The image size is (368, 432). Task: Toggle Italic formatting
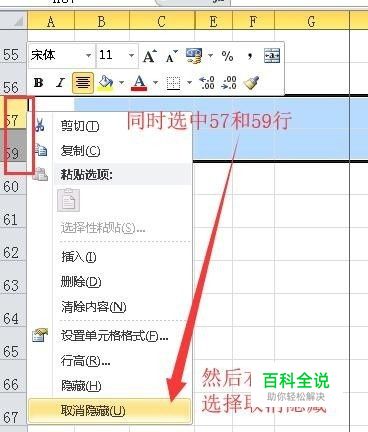point(60,82)
